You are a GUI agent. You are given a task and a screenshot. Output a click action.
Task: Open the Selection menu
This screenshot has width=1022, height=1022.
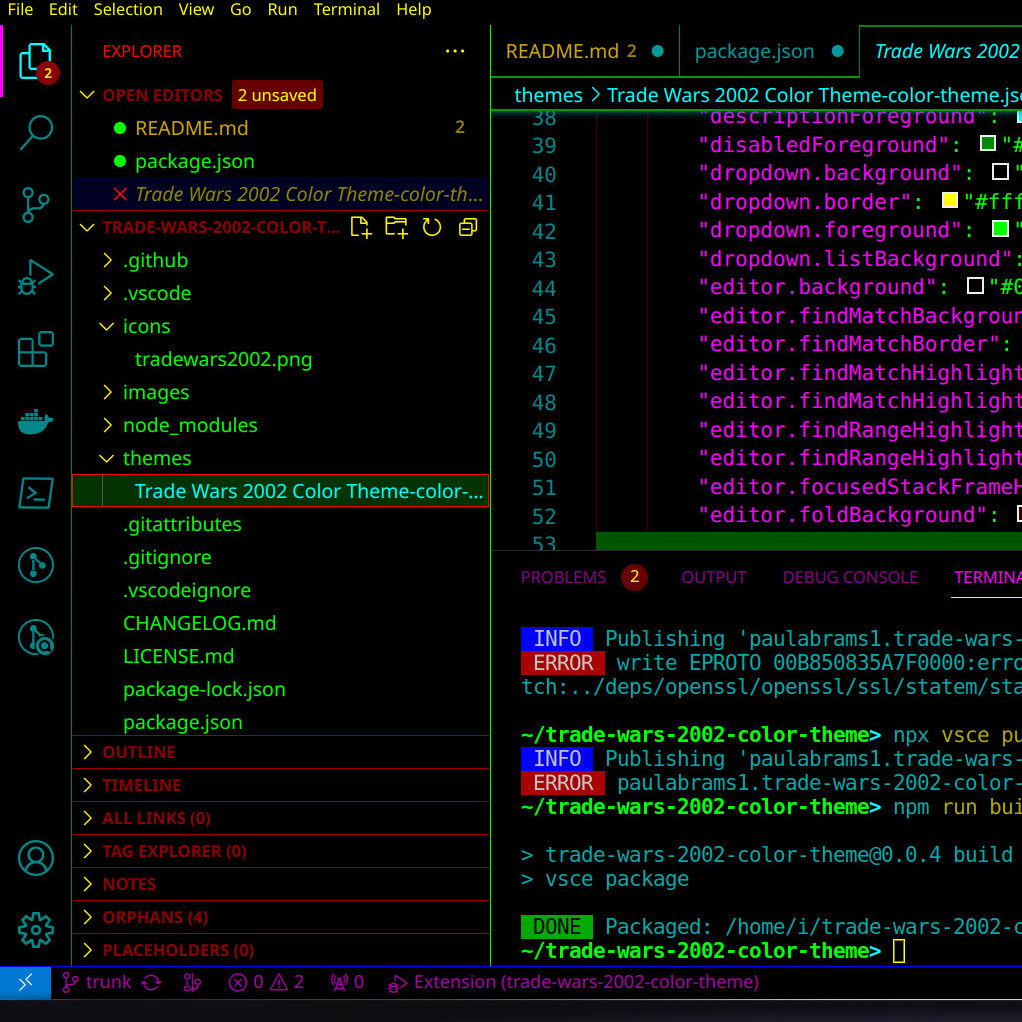coord(128,10)
